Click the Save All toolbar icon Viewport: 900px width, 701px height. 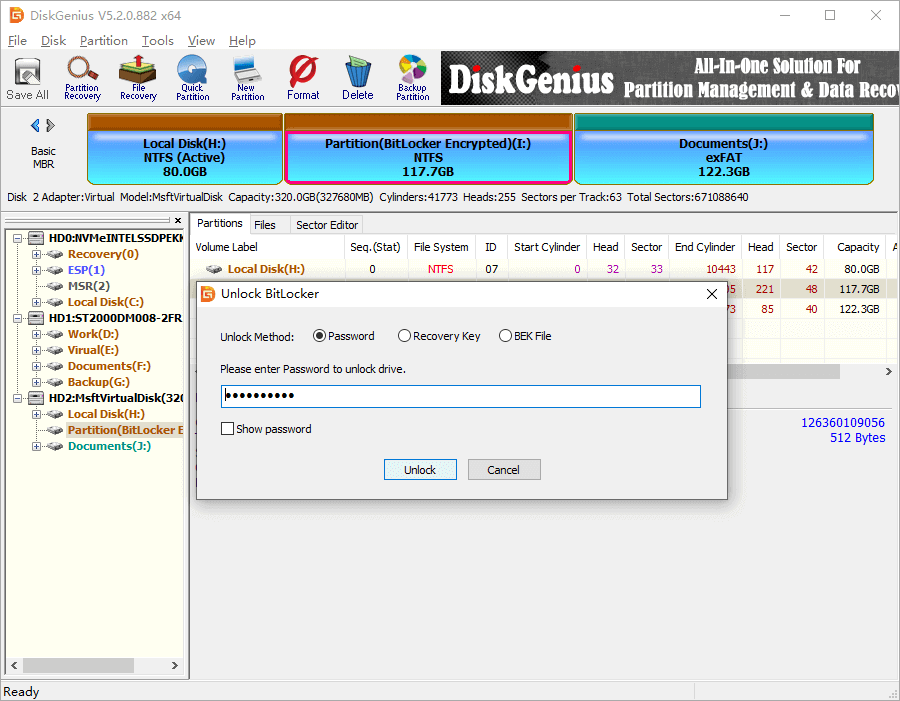click(27, 78)
